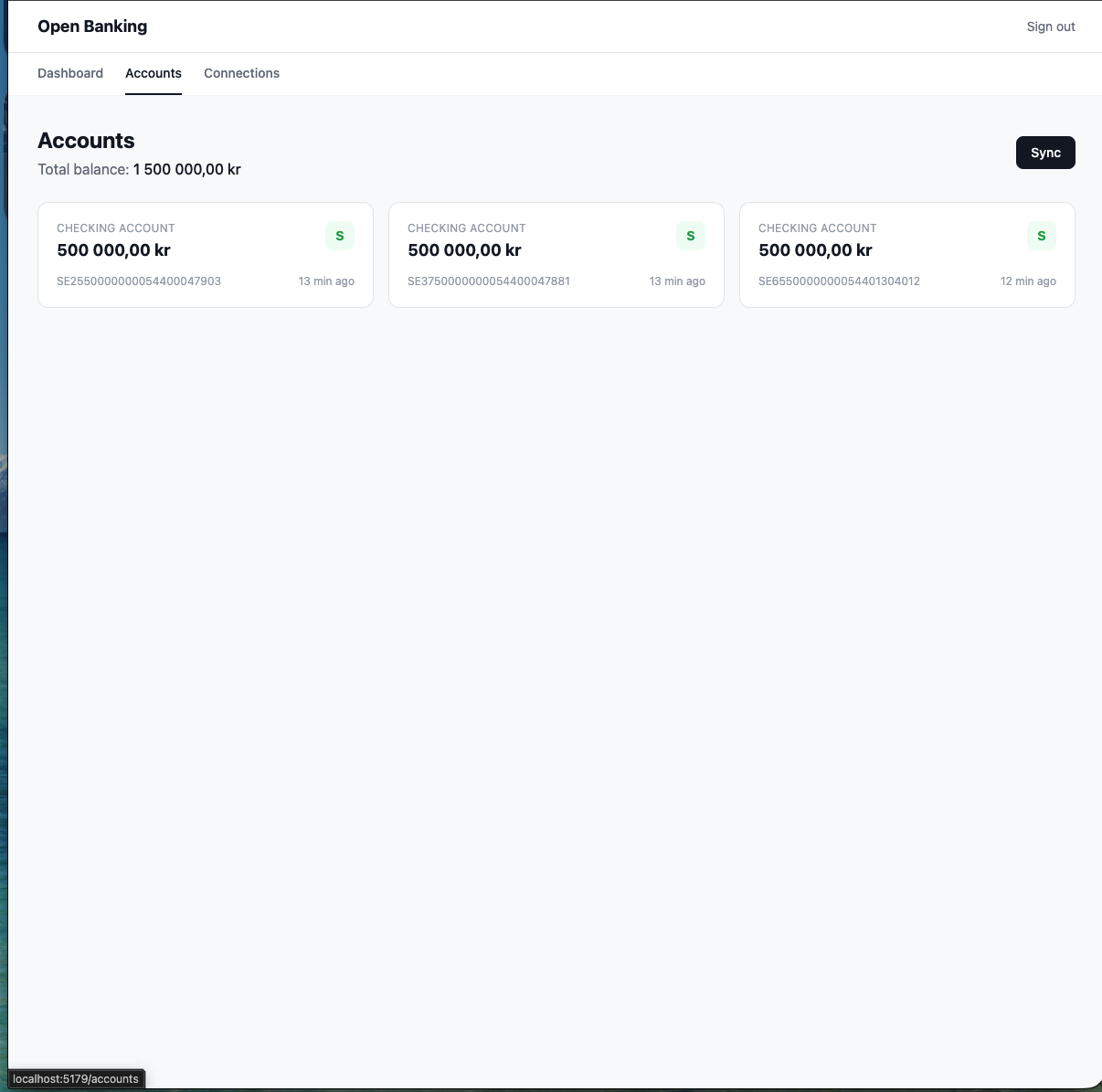
Task: Click the total balance amount text
Action: tap(186, 169)
